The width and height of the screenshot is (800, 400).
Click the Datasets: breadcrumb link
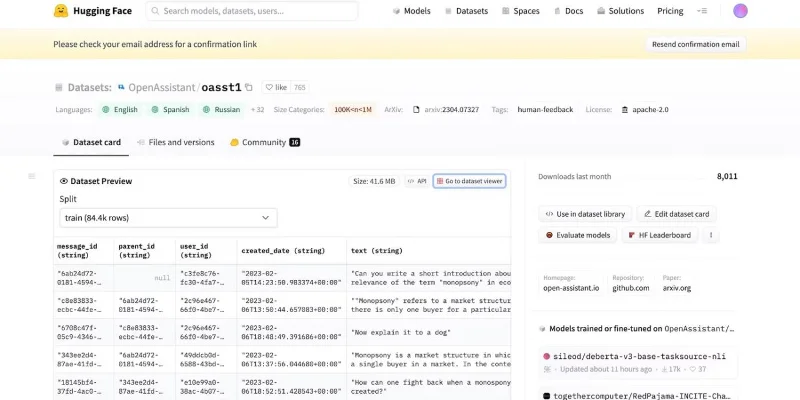tap(89, 87)
